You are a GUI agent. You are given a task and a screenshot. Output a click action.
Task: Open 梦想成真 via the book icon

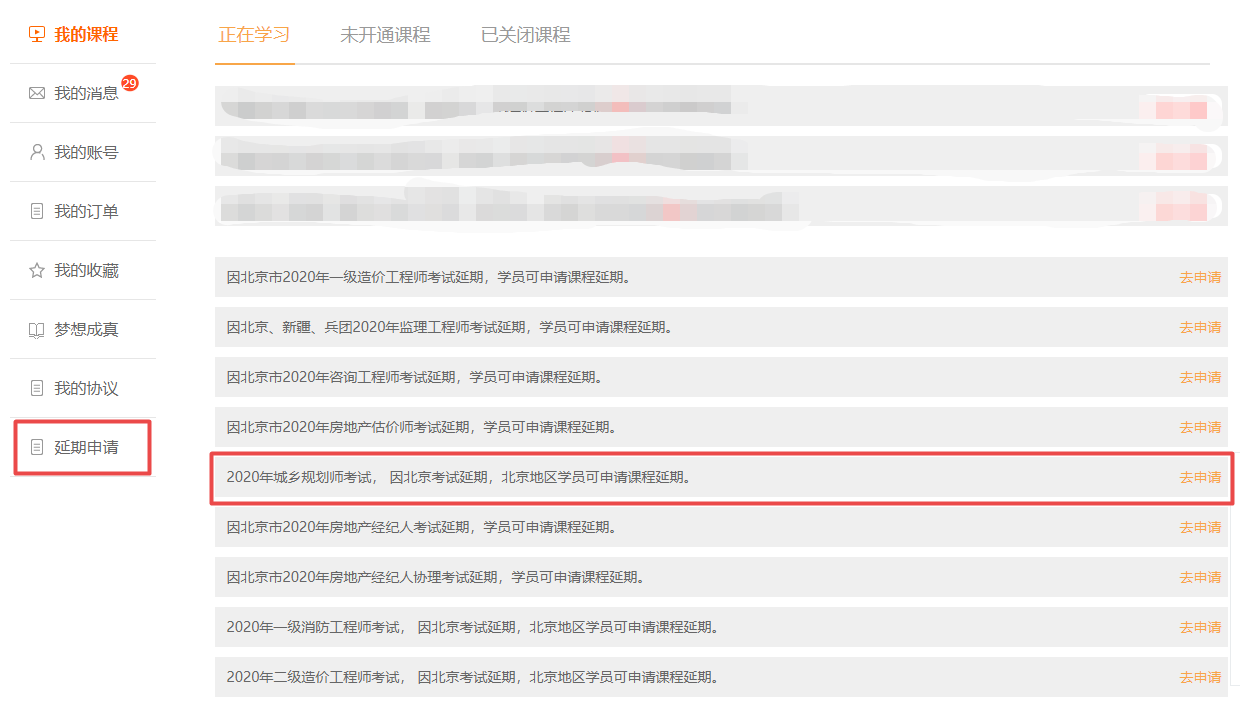click(x=37, y=329)
